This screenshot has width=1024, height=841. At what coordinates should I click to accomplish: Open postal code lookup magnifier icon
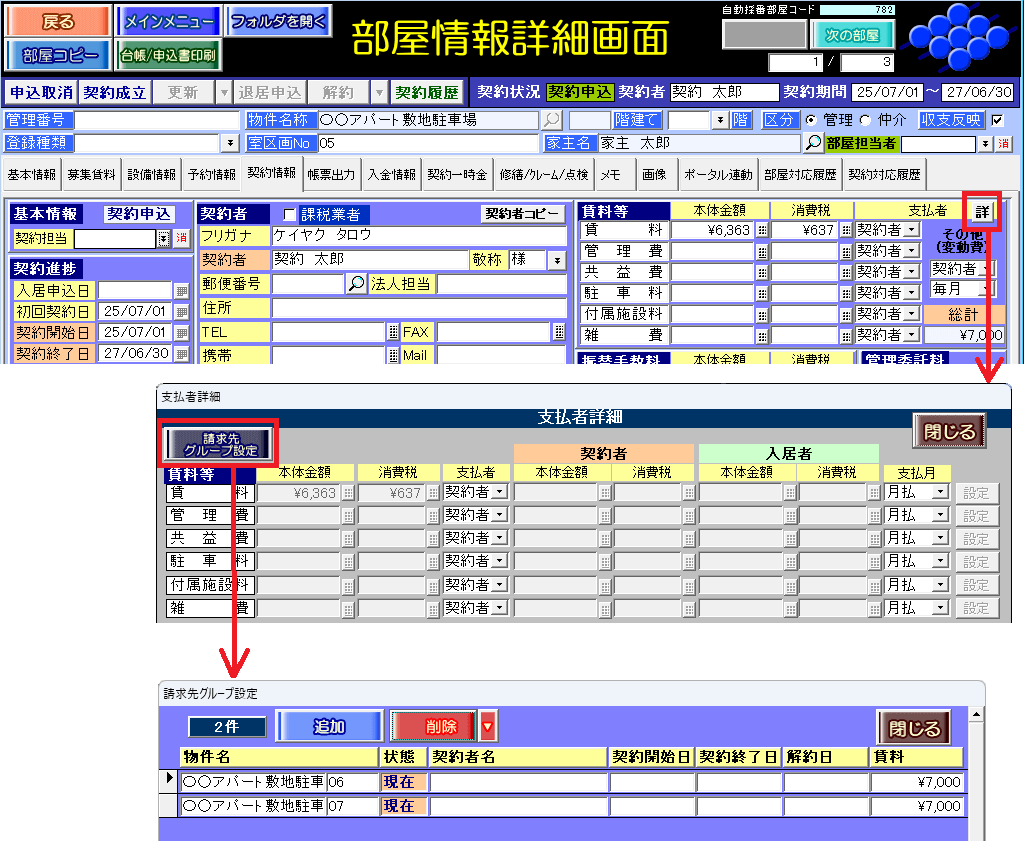tap(357, 284)
